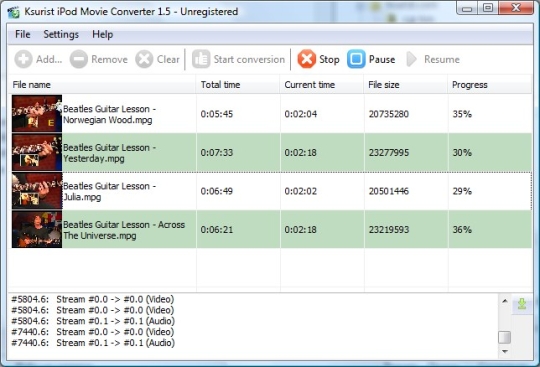This screenshot has height=367, width=540.
Task: Open the File menu
Action: (x=22, y=34)
